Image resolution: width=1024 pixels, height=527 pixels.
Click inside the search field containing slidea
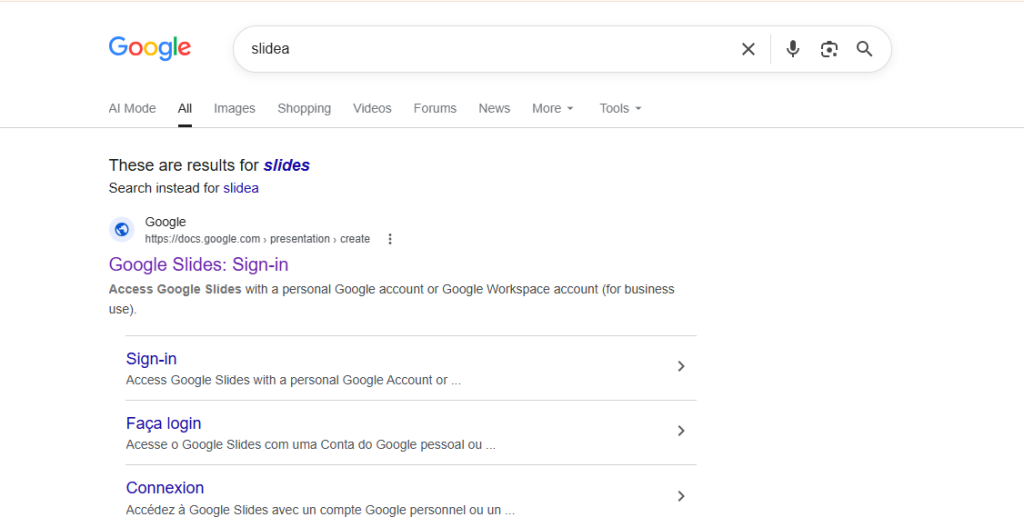(x=490, y=49)
